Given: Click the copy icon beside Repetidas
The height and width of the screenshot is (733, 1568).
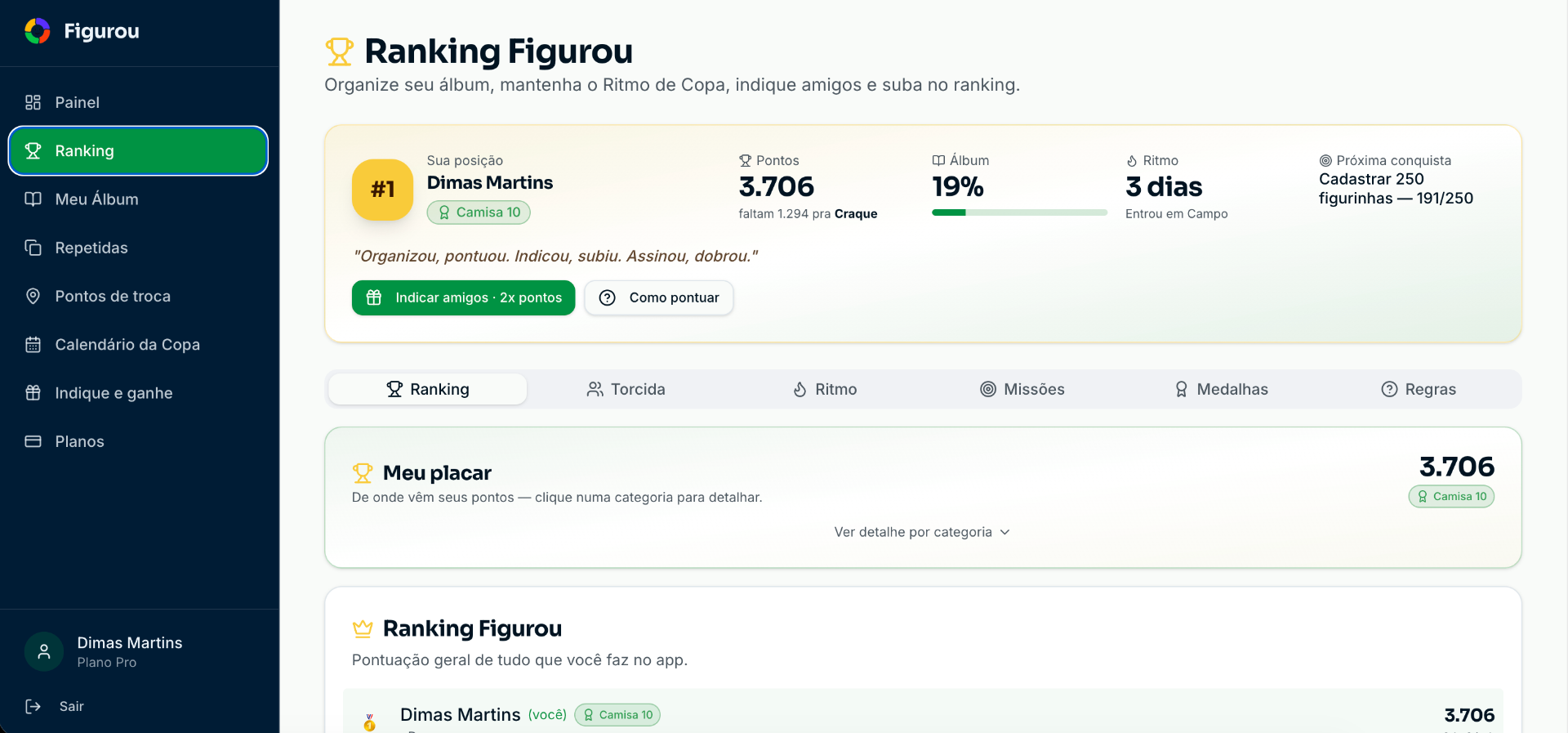Looking at the screenshot, I should coord(33,248).
